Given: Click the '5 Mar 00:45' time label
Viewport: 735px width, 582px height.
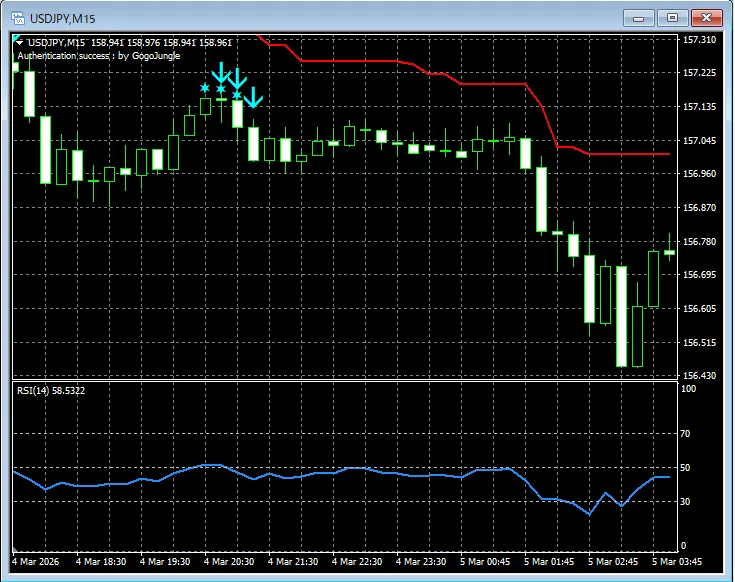Looking at the screenshot, I should 485,561.
